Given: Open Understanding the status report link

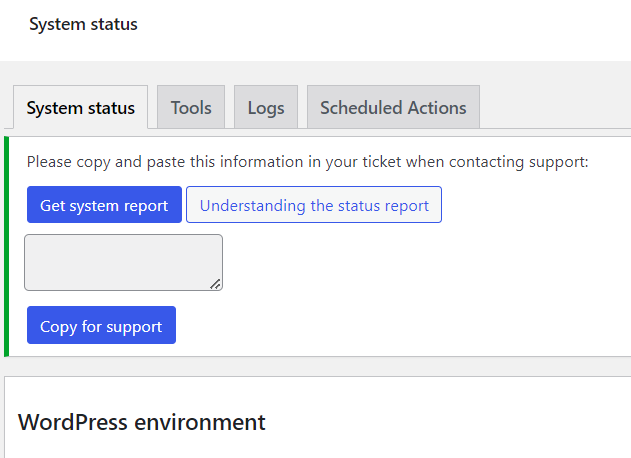Looking at the screenshot, I should coord(314,204).
